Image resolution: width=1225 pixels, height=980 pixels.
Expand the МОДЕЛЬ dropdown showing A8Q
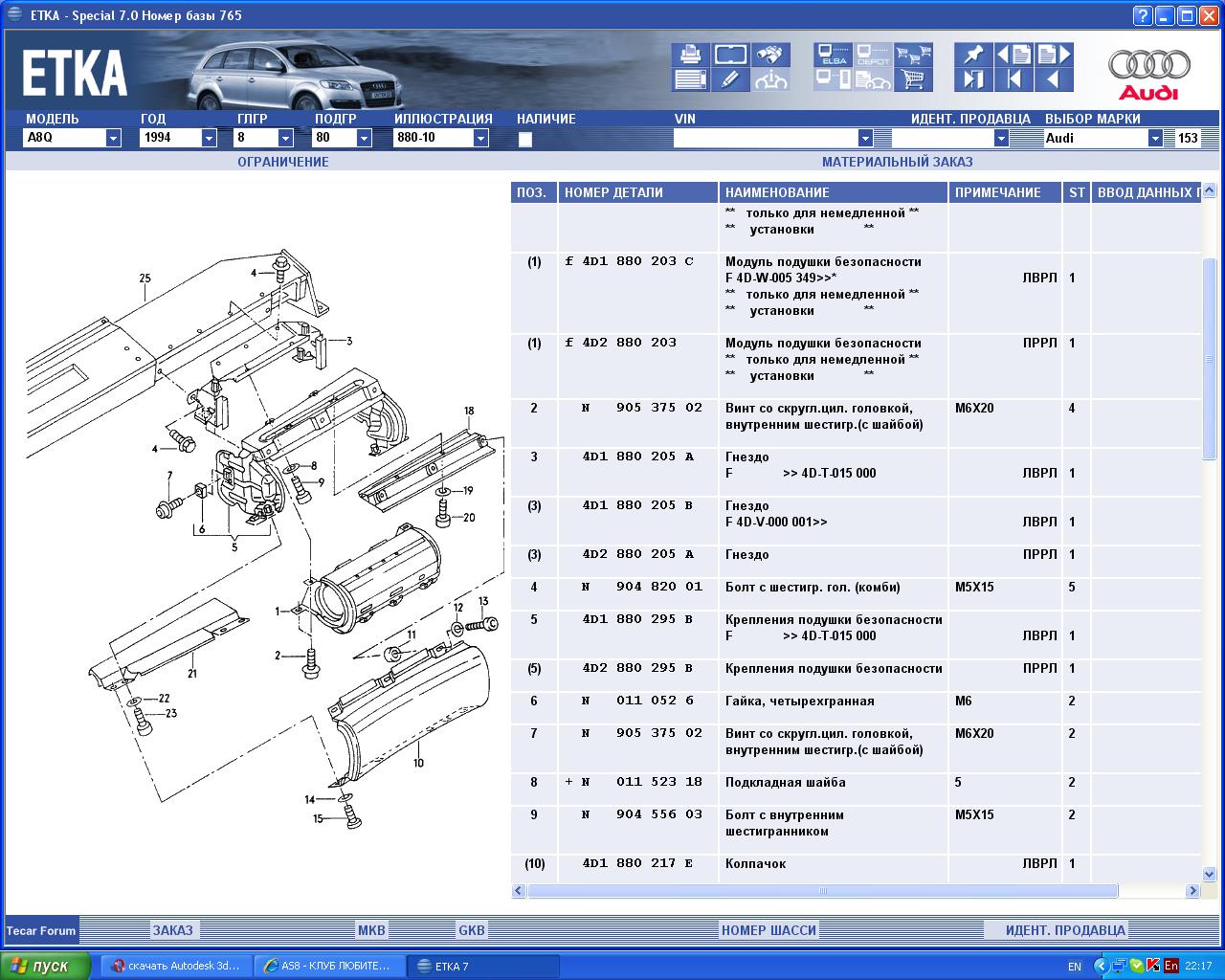pos(113,138)
